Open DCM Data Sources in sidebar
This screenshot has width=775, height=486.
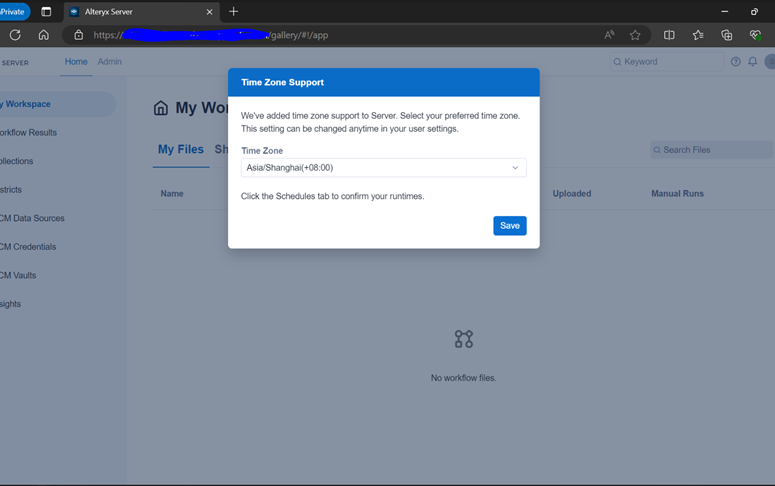[32, 218]
